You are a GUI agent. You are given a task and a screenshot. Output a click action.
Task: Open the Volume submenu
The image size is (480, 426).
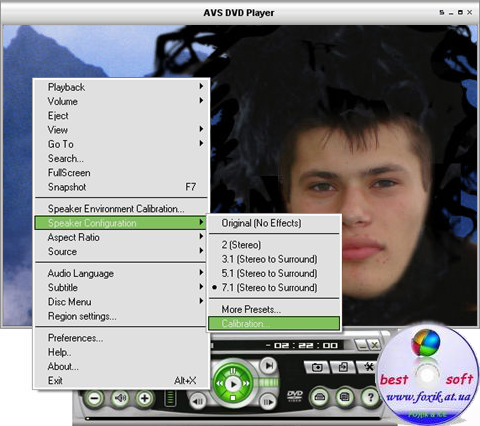pos(122,101)
